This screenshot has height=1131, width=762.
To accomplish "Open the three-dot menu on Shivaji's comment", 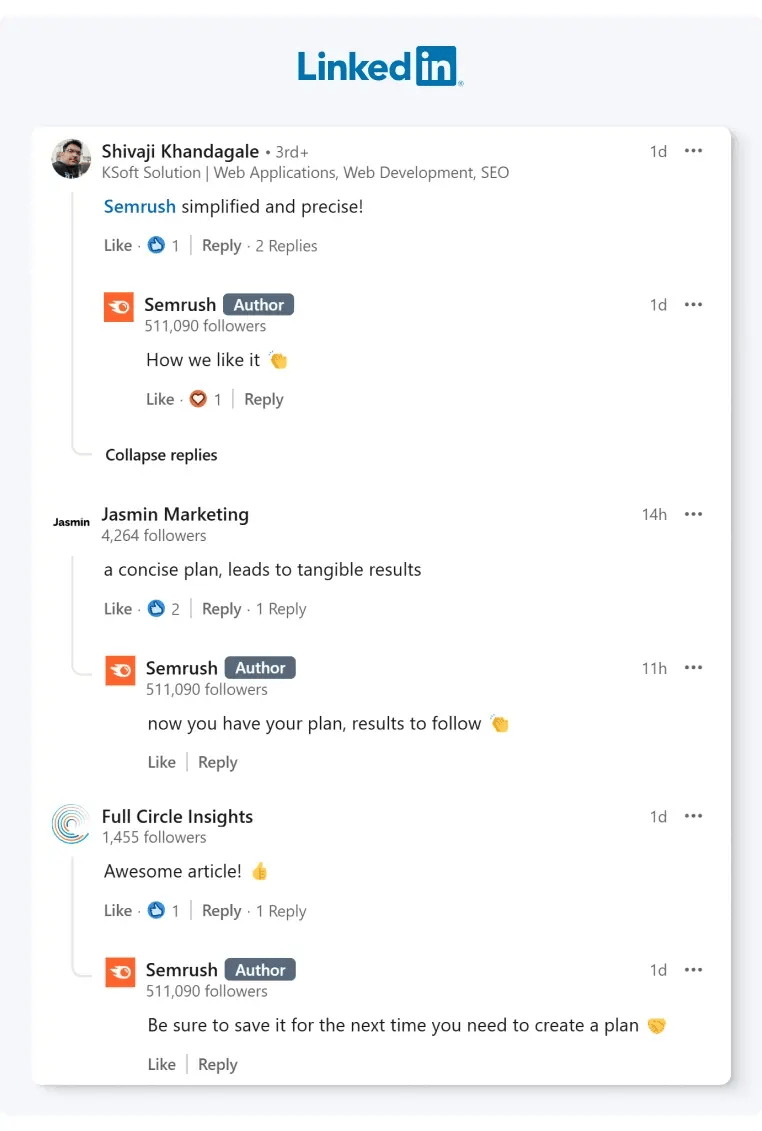I will [x=693, y=151].
